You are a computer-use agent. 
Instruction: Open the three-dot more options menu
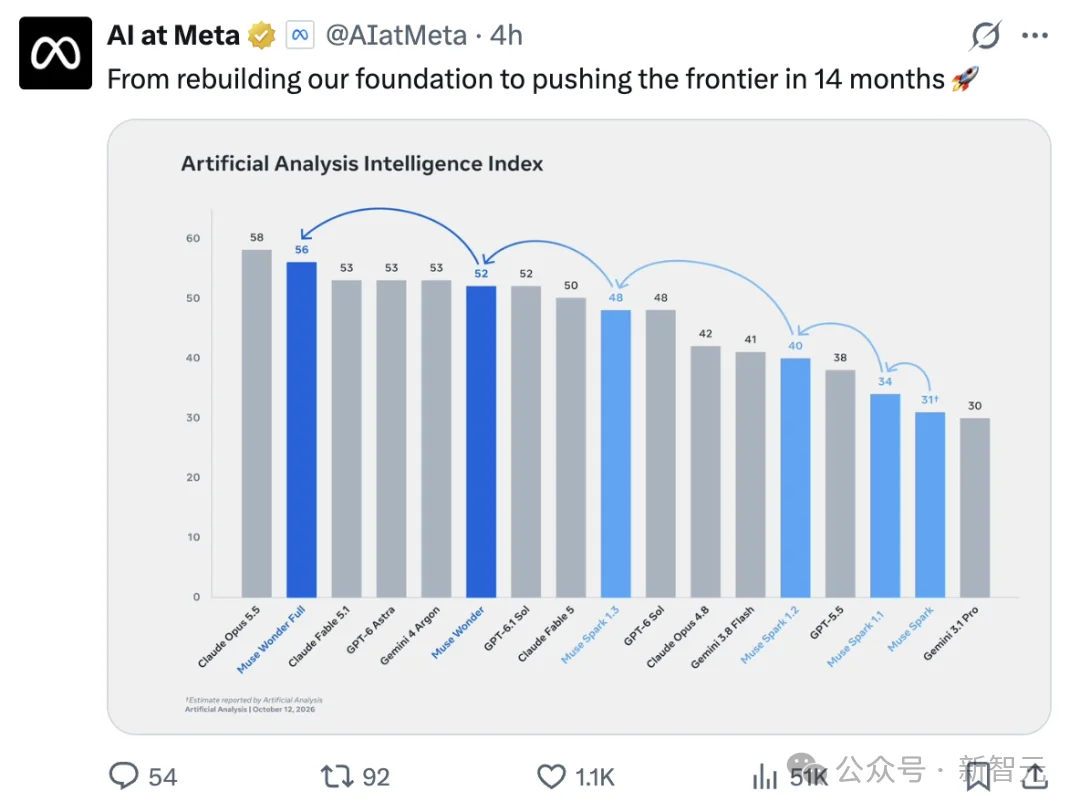[1035, 36]
